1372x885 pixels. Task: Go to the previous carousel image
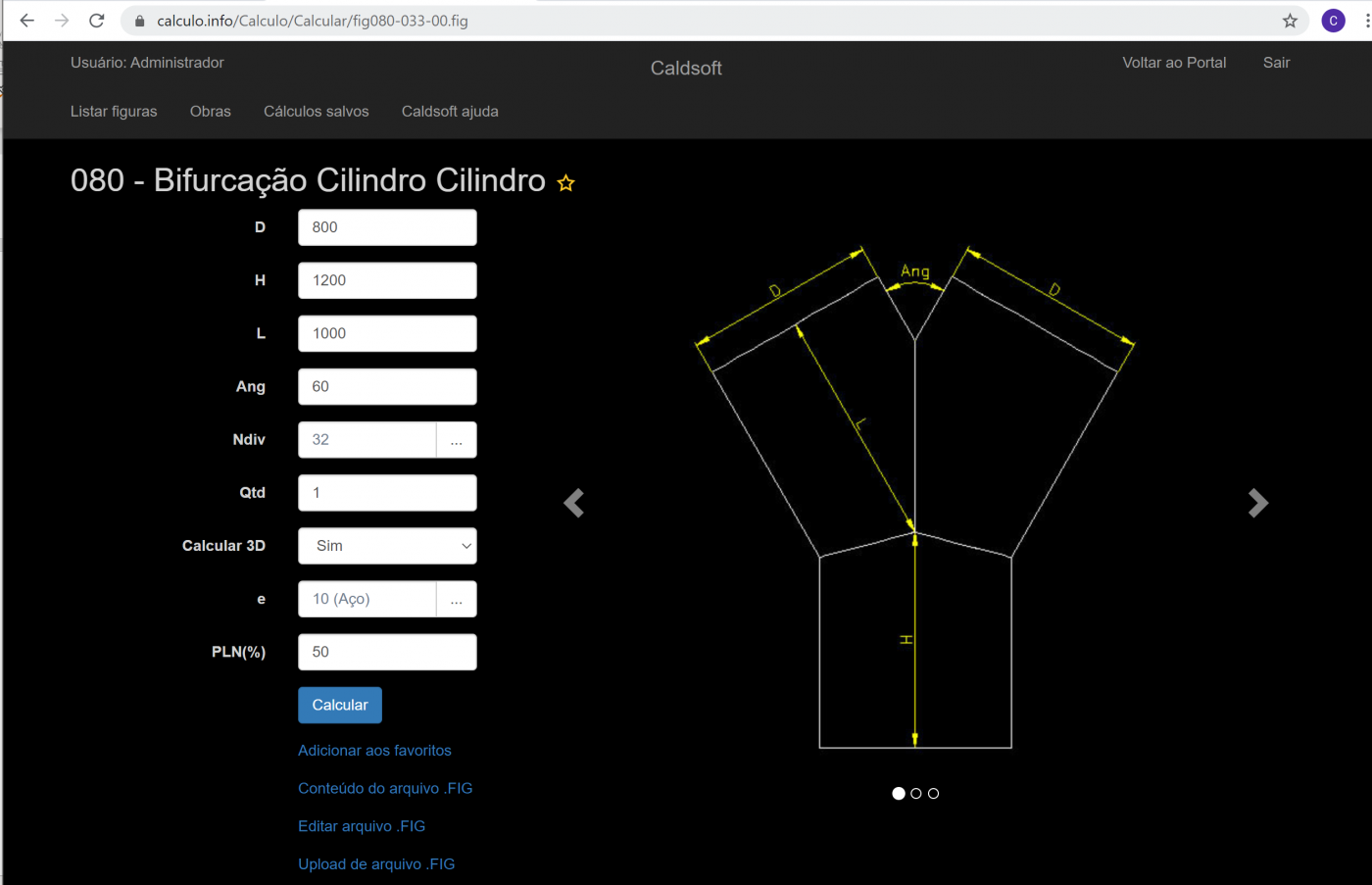(574, 503)
